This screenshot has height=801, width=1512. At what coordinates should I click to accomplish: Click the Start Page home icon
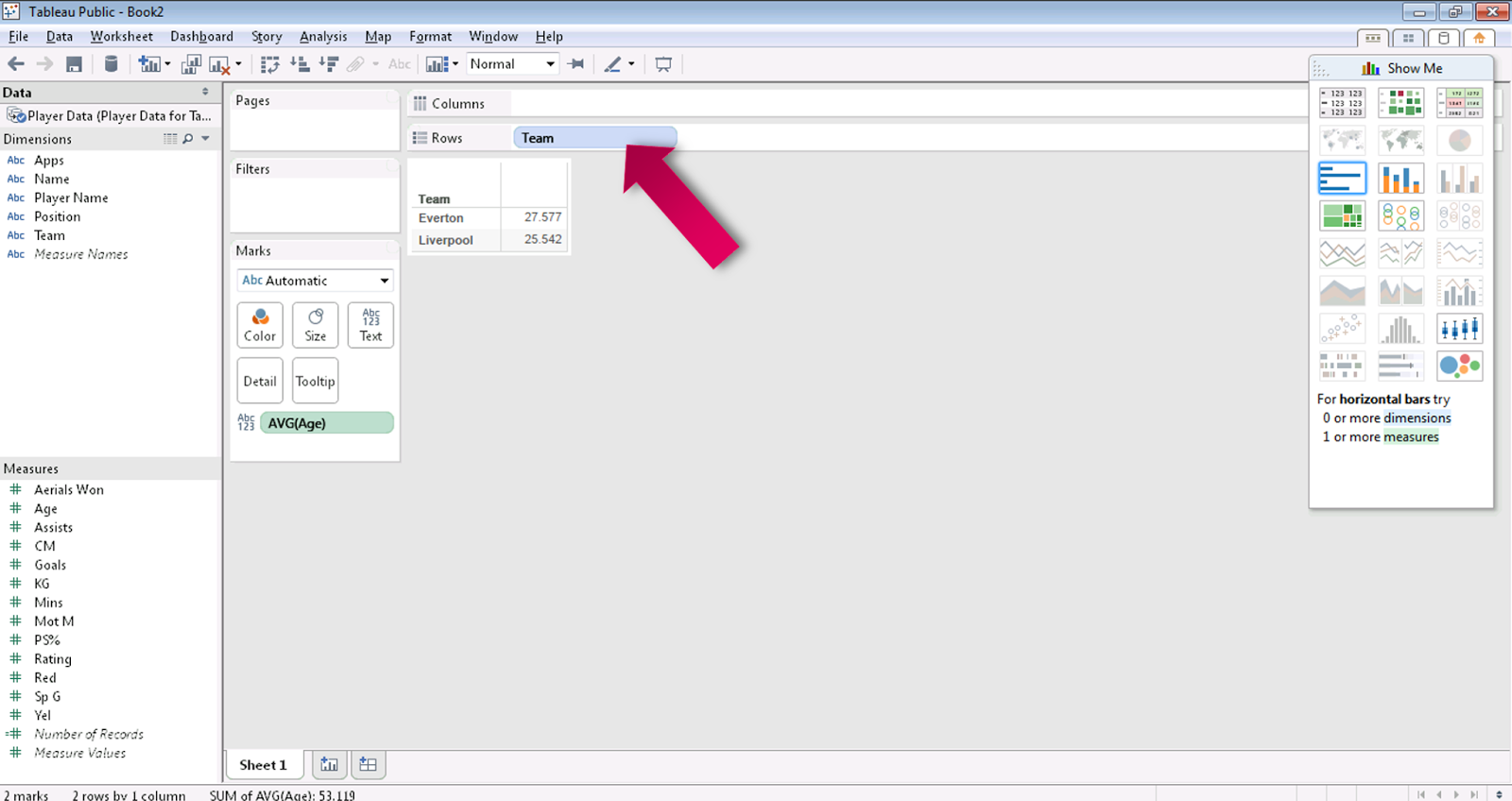point(1479,39)
